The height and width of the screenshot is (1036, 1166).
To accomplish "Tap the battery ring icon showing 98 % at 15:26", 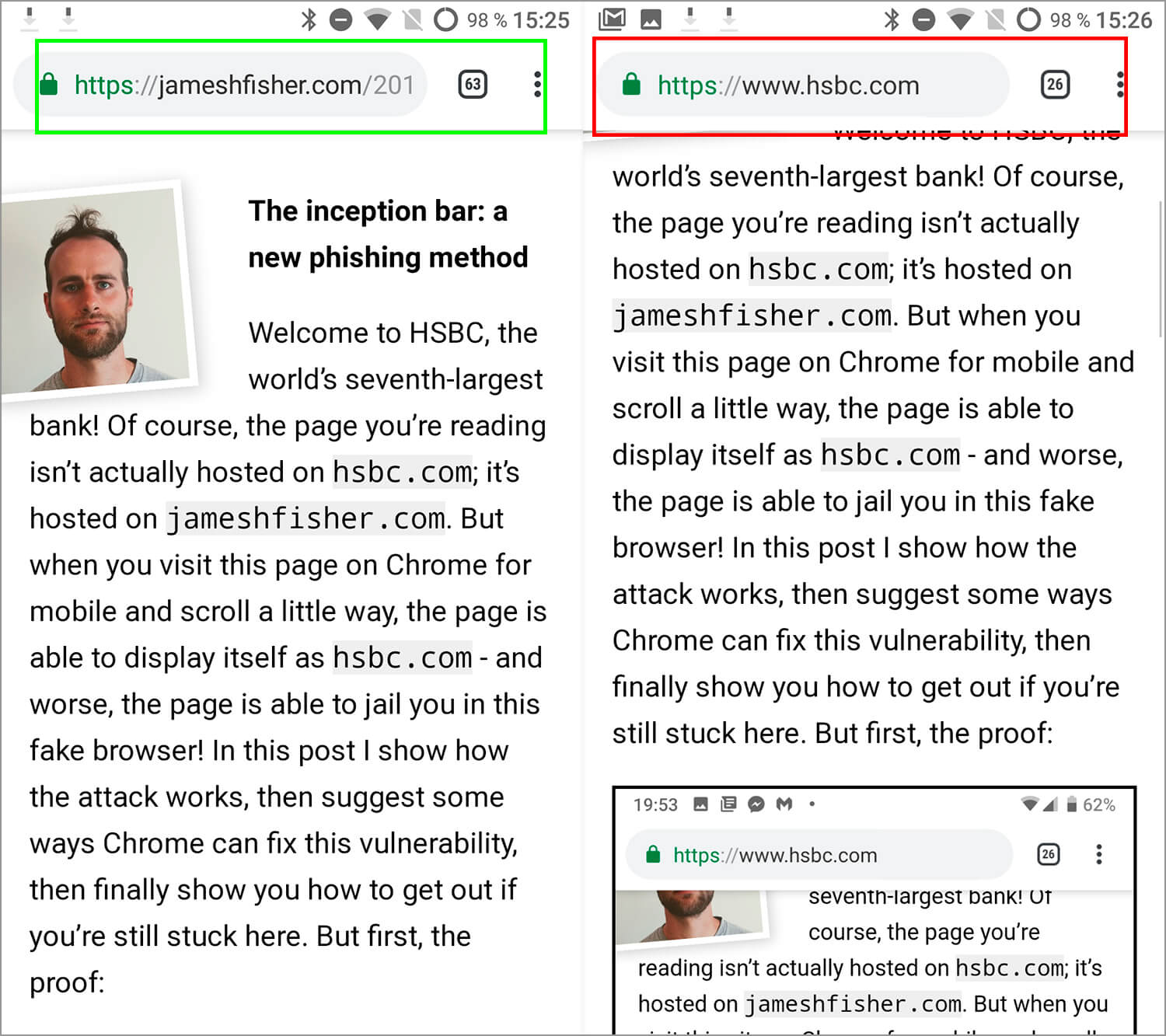I will point(1028,19).
